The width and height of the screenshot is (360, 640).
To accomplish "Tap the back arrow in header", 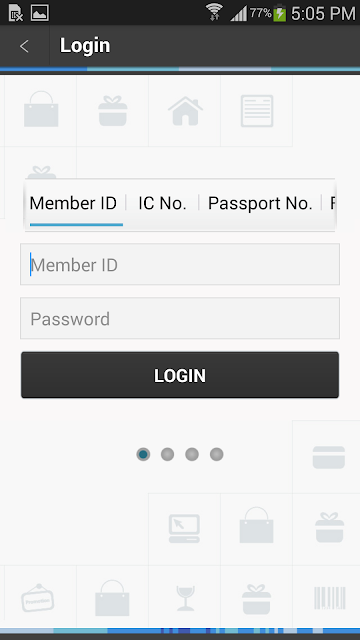I will (24, 46).
